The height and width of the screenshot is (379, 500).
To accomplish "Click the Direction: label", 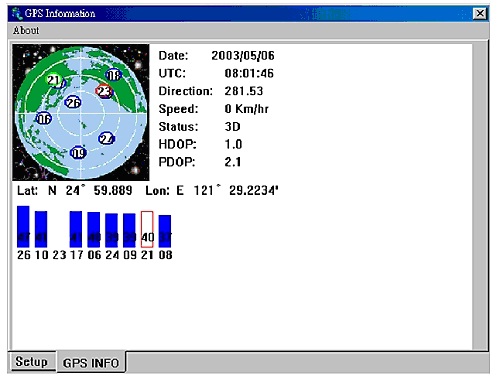I will [x=185, y=91].
